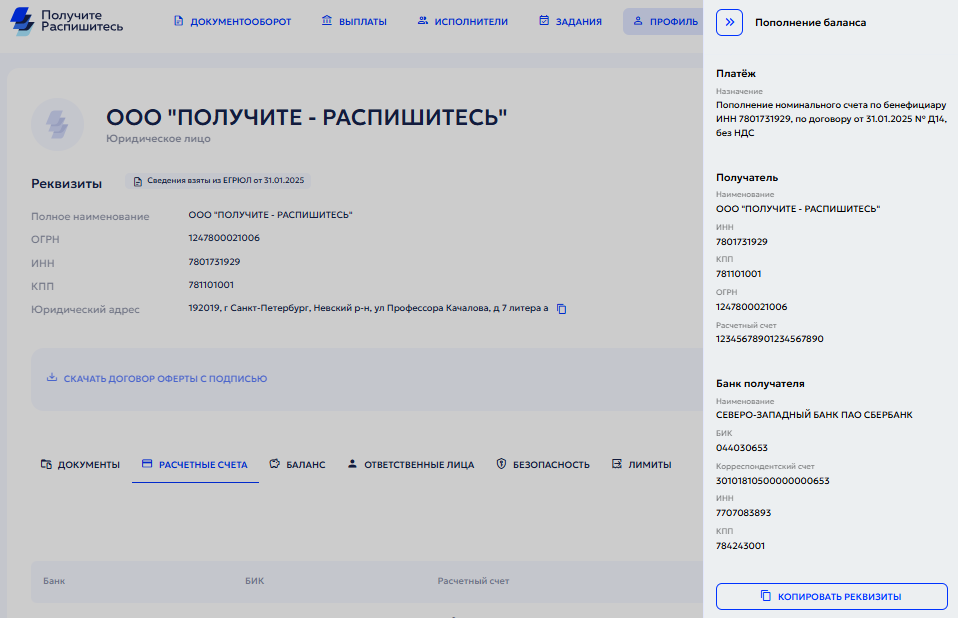The image size is (958, 618).
Task: Click the Ответственные лица person icon
Action: pos(352,464)
